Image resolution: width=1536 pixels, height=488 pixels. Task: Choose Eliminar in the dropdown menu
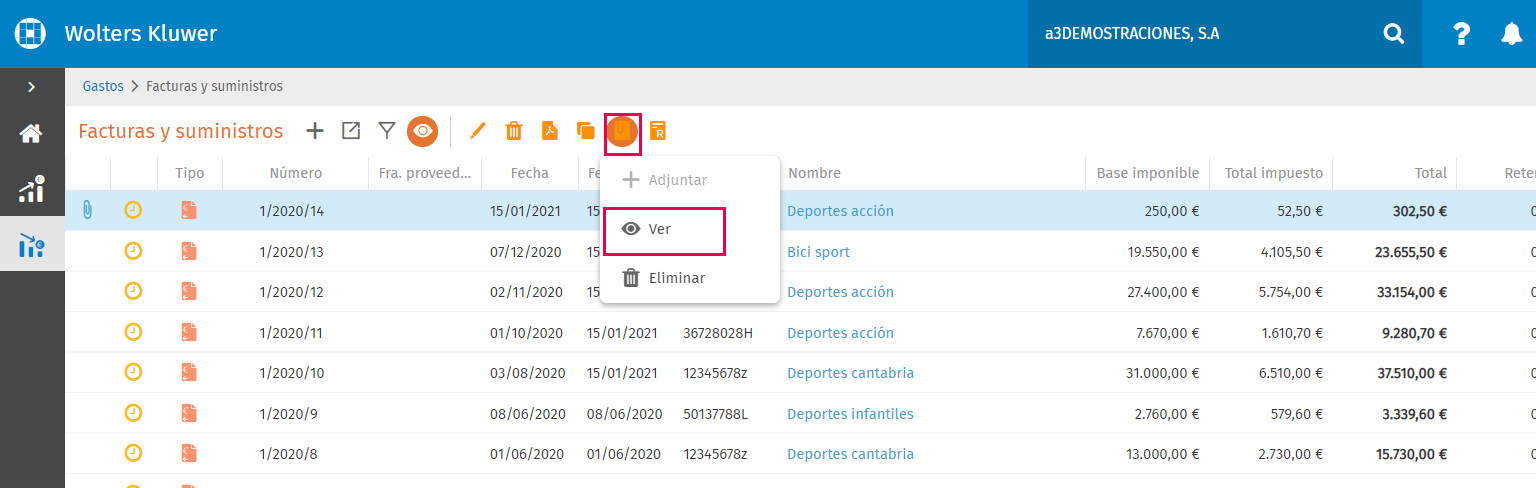point(689,278)
